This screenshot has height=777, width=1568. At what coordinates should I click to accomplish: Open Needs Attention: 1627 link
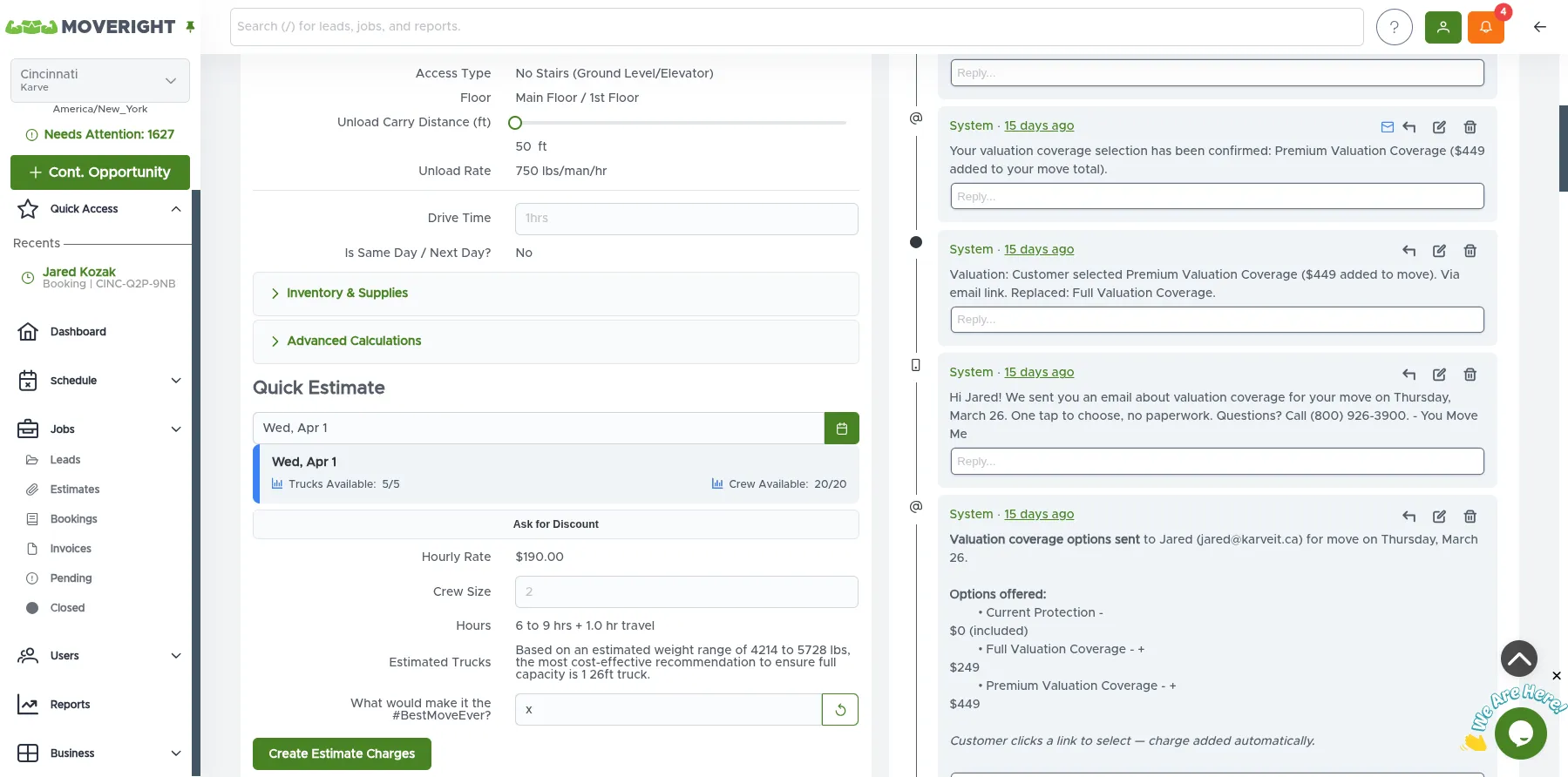pyautogui.click(x=100, y=134)
